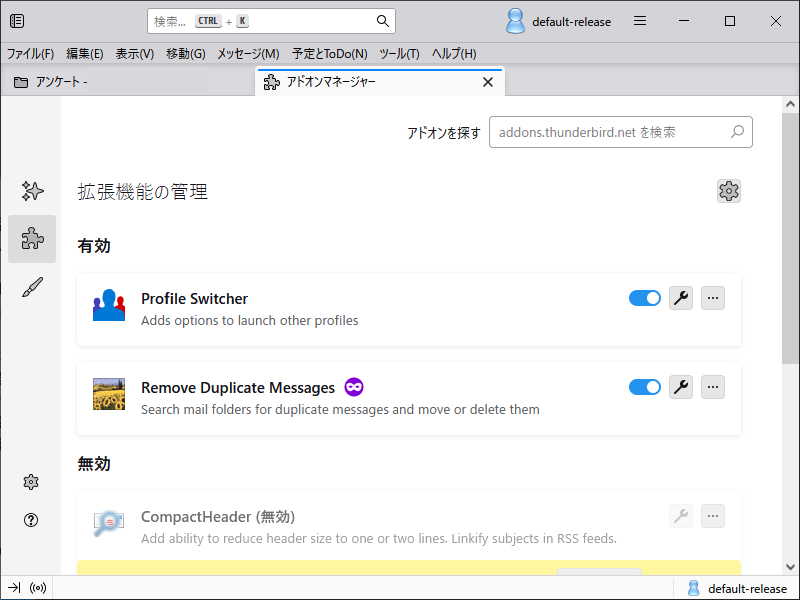Open the ファイル(F) menu
The image size is (800, 600).
(30, 54)
